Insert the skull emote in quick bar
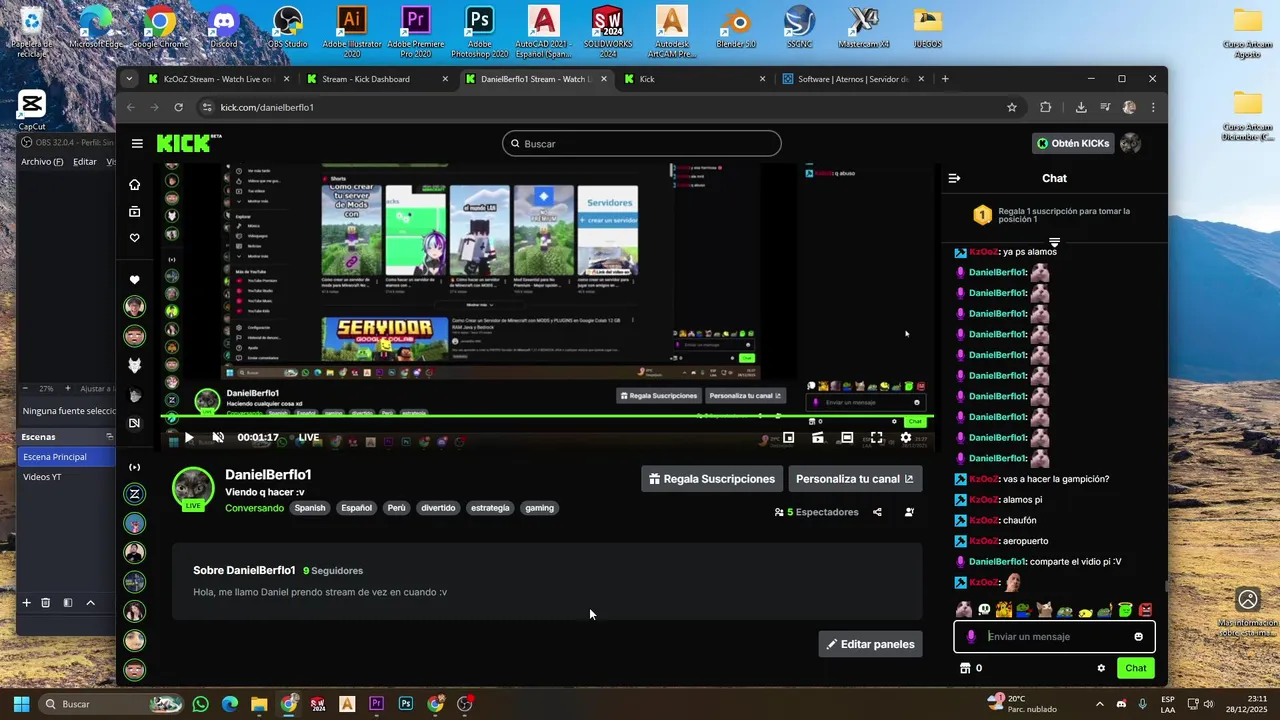 pyautogui.click(x=984, y=609)
